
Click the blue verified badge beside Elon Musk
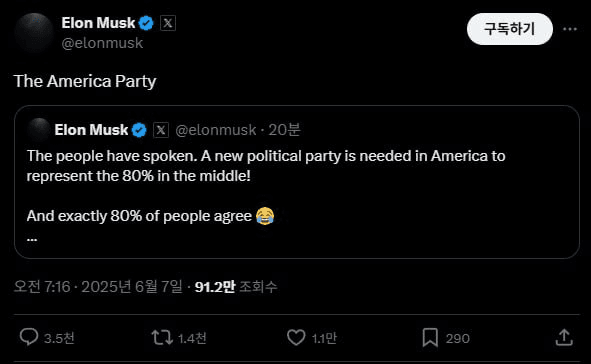[x=146, y=23]
